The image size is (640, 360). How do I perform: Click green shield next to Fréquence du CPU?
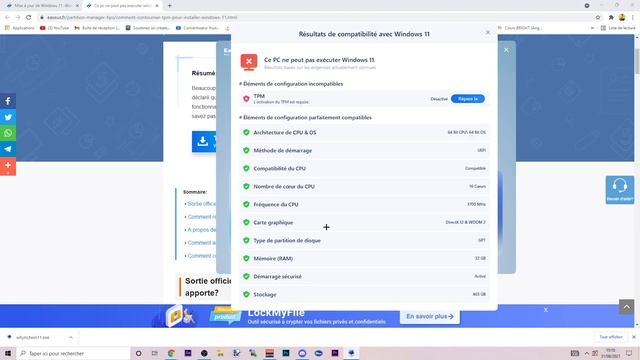pyautogui.click(x=246, y=204)
